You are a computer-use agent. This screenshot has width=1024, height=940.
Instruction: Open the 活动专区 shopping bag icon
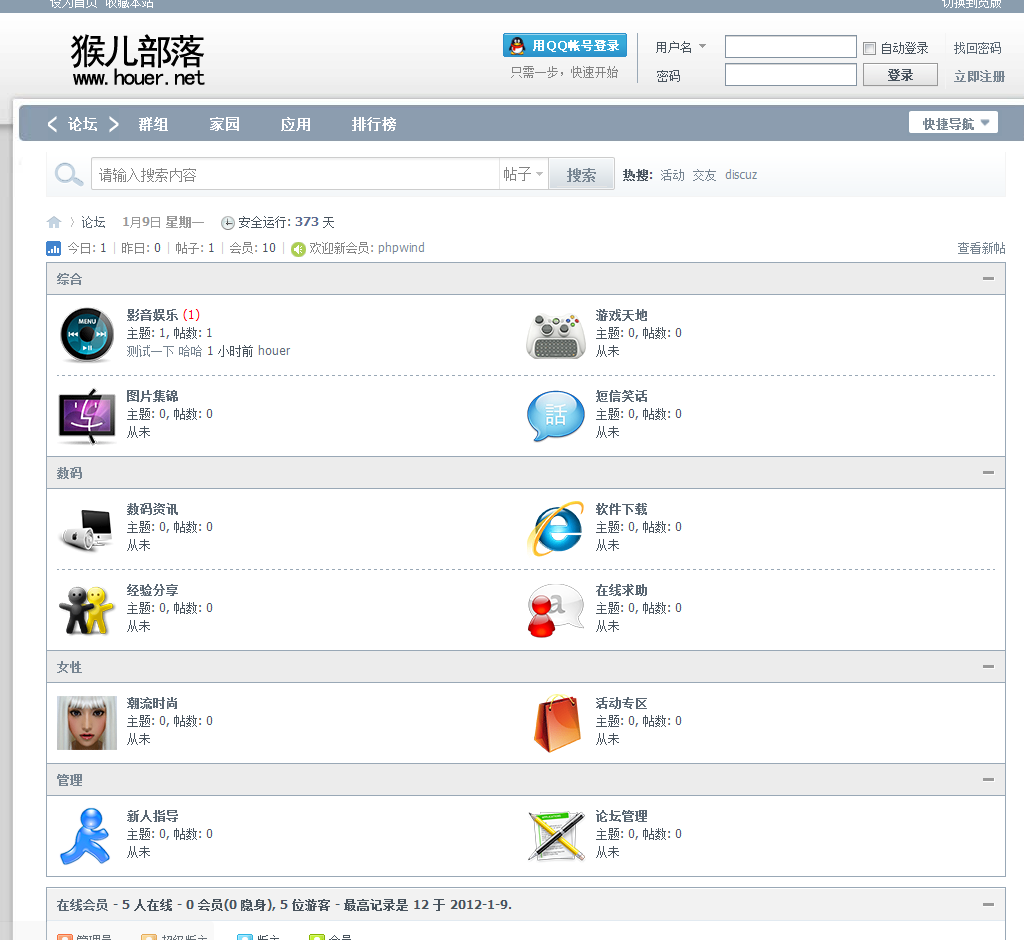tap(557, 723)
